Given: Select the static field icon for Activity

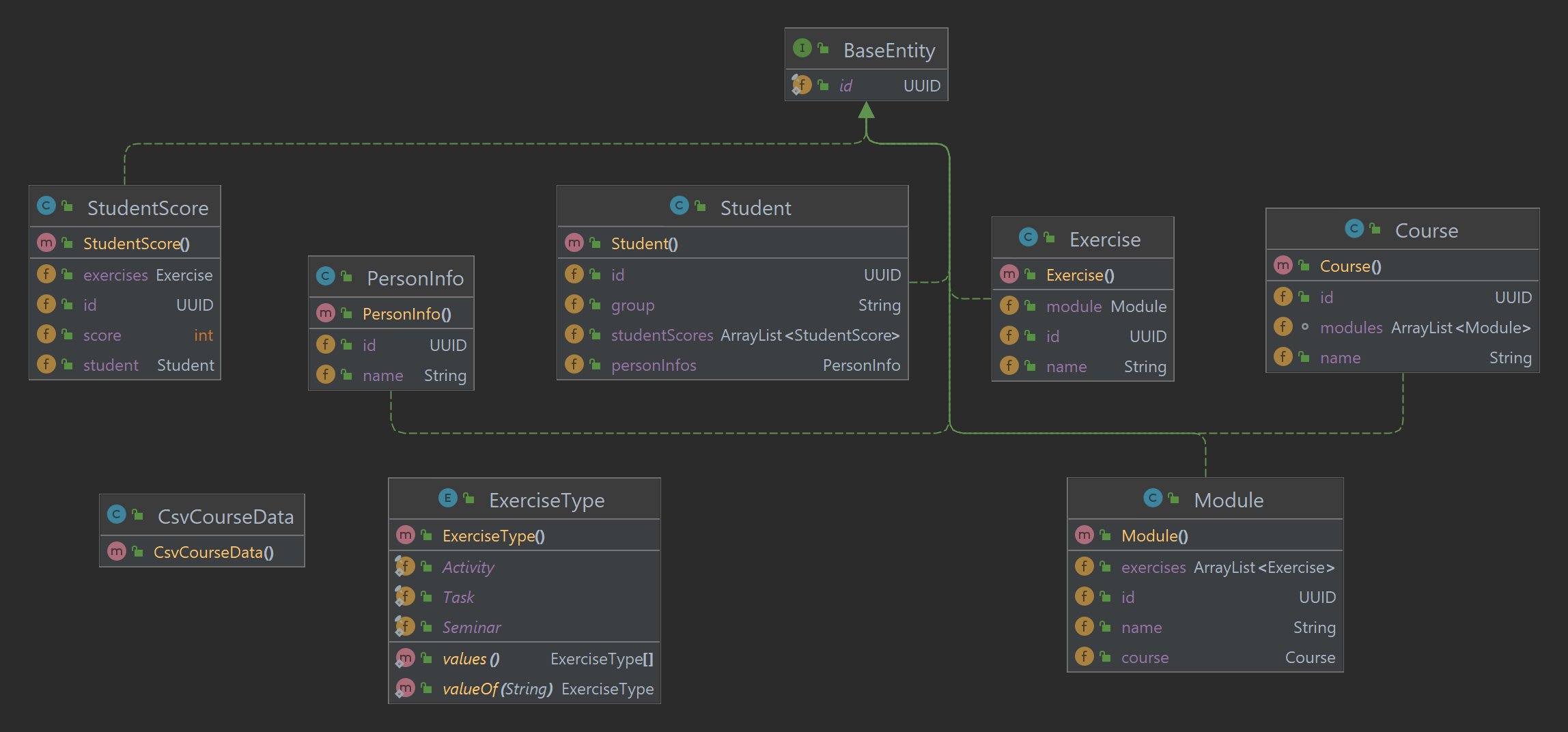Looking at the screenshot, I should click(x=406, y=566).
